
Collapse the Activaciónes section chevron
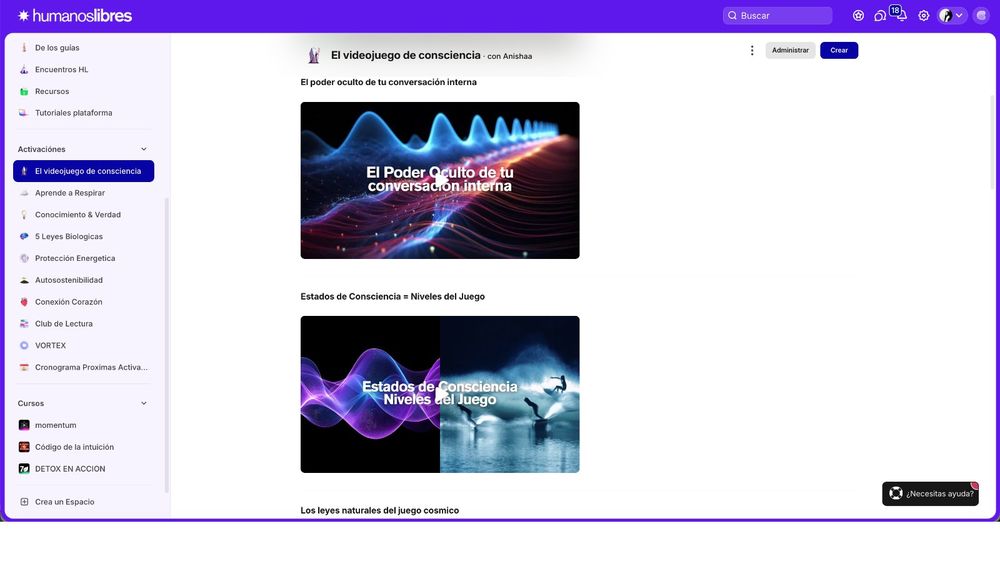click(143, 149)
